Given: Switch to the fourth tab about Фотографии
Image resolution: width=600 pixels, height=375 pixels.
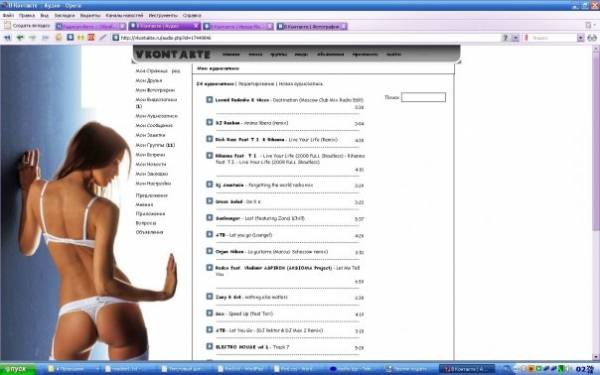Looking at the screenshot, I should coord(311,26).
